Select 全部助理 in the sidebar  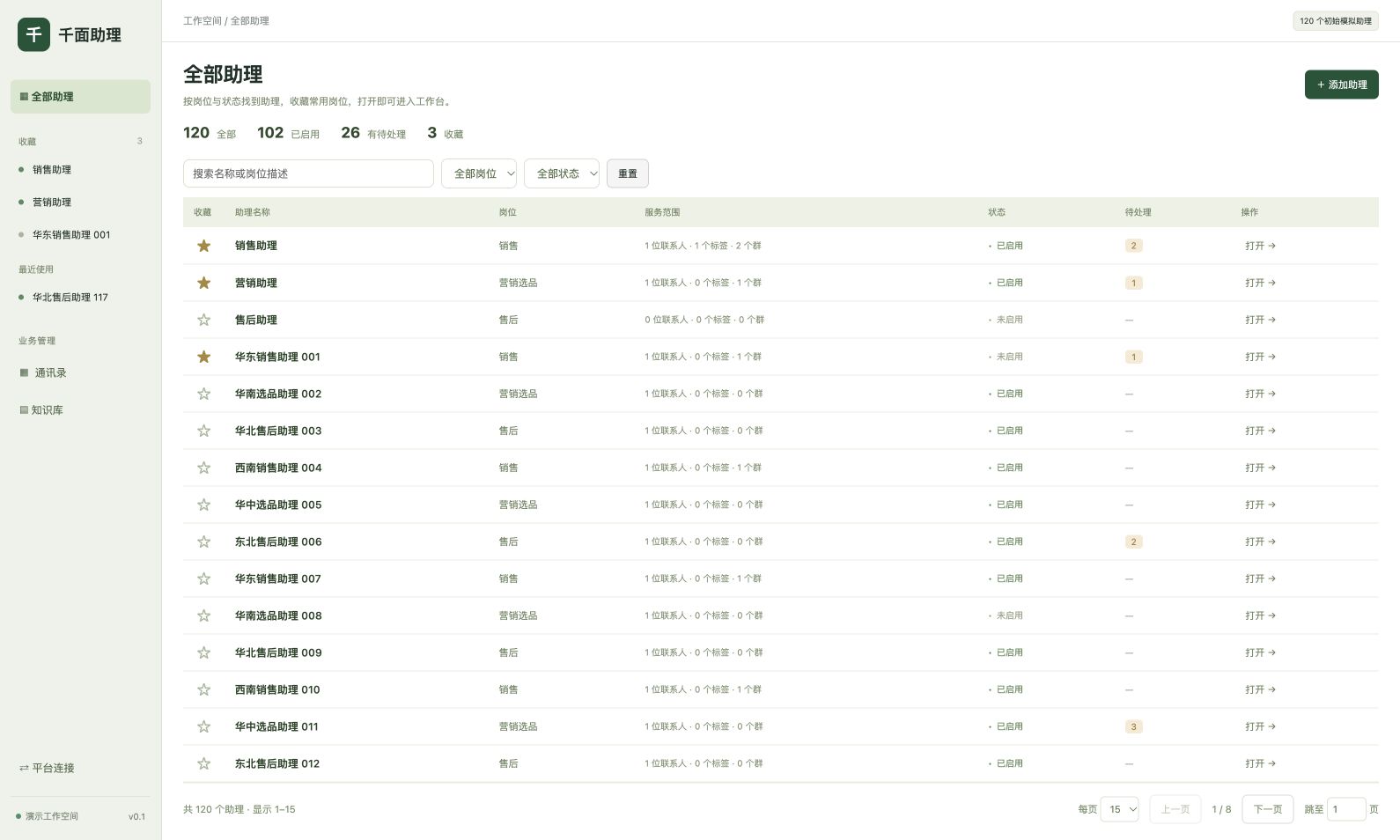80,97
